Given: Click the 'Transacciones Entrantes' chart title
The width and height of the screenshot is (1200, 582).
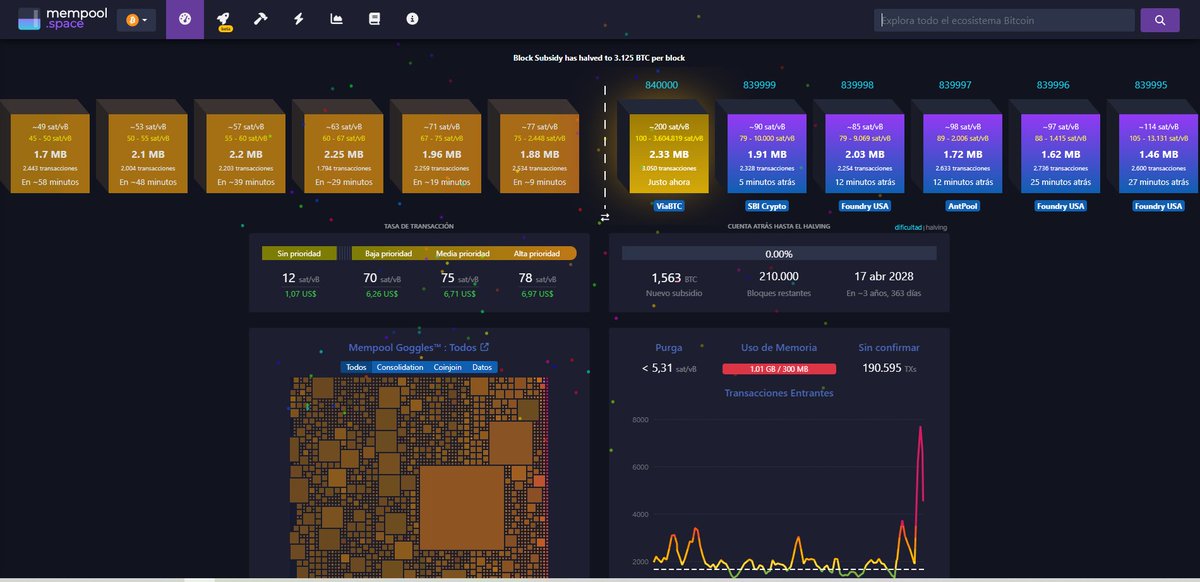Looking at the screenshot, I should 779,393.
